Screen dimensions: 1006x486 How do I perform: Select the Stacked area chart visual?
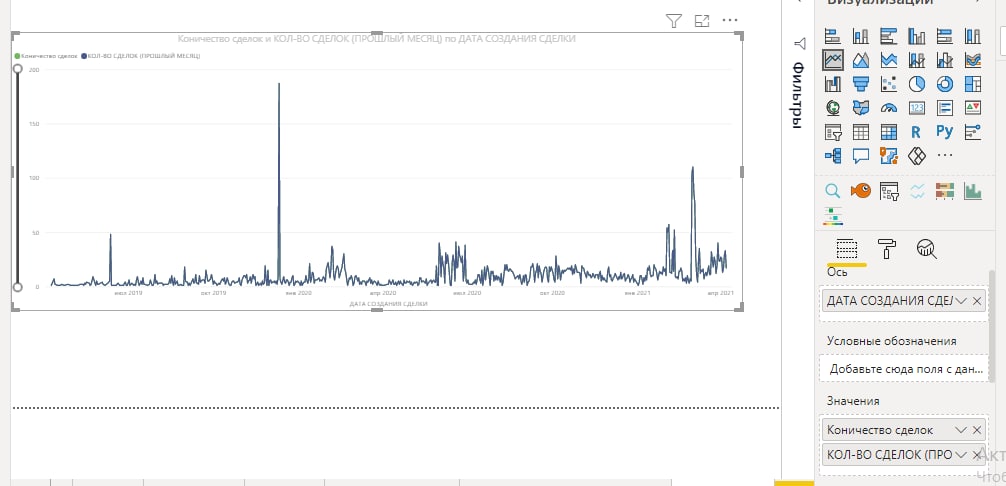[889, 60]
